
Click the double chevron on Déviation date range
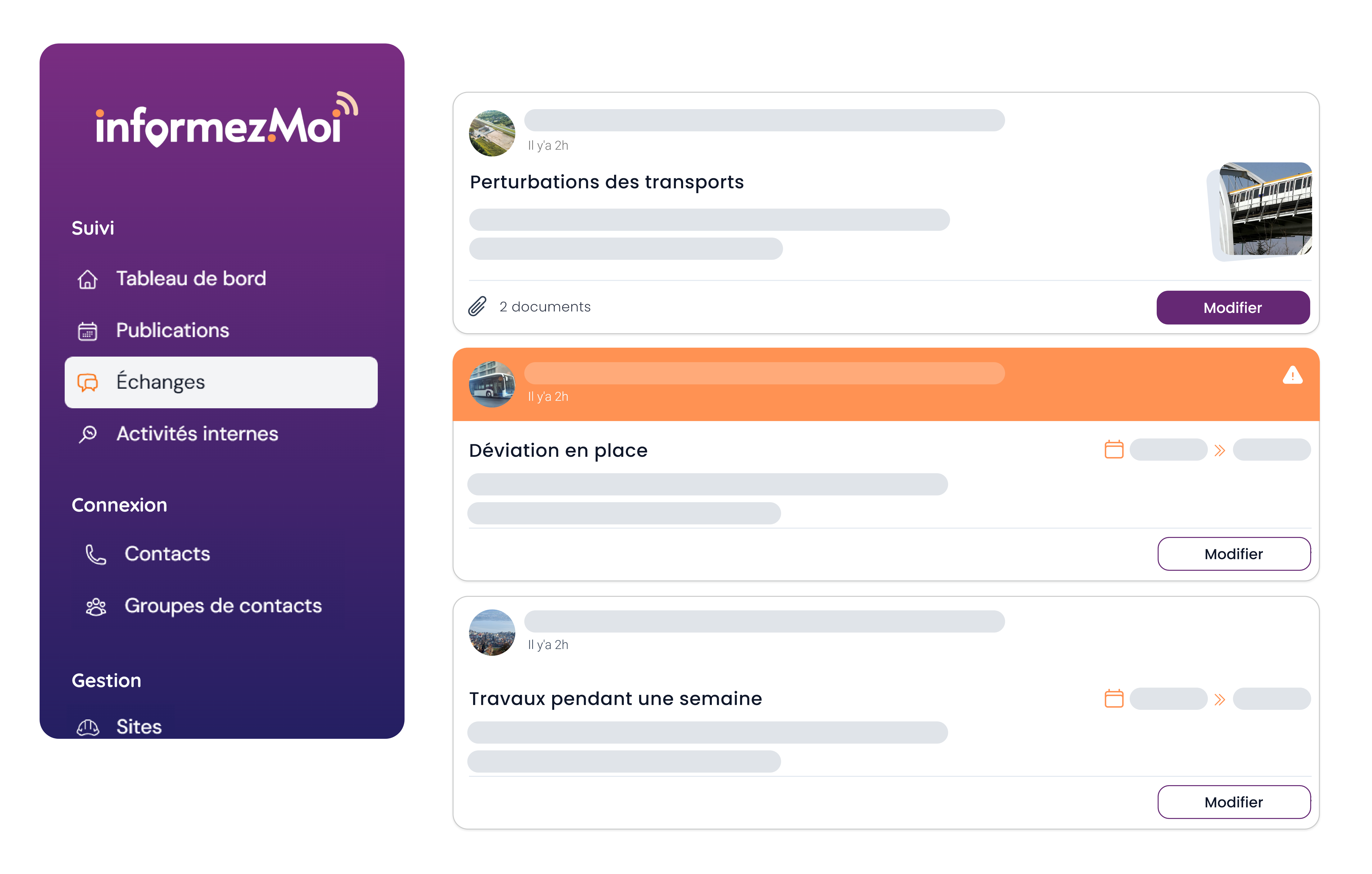1219,451
